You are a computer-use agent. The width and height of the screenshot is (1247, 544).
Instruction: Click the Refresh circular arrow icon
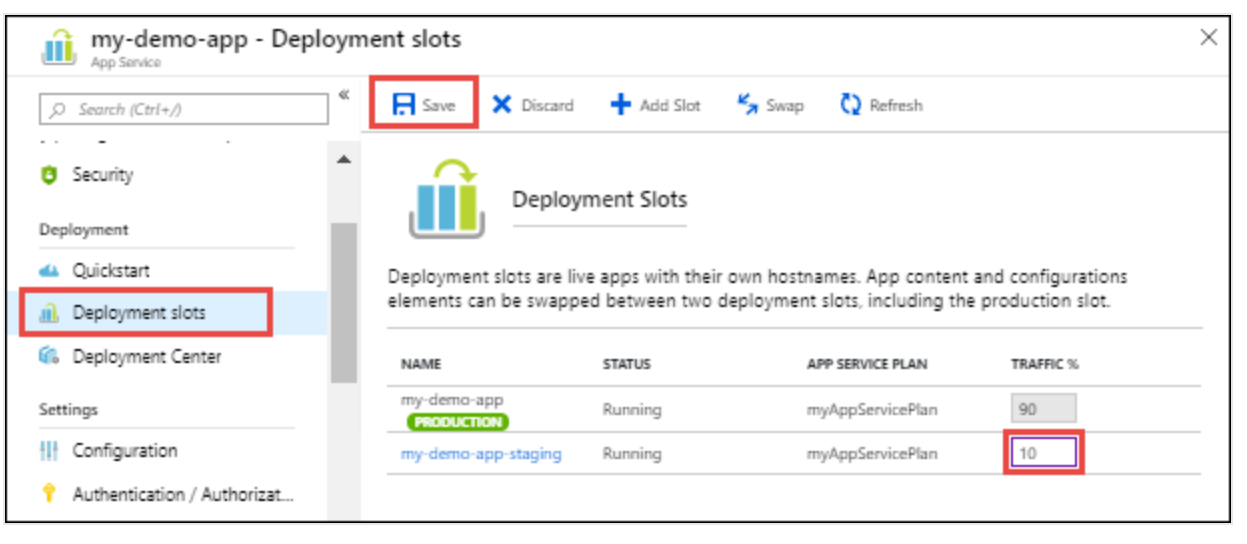click(851, 105)
